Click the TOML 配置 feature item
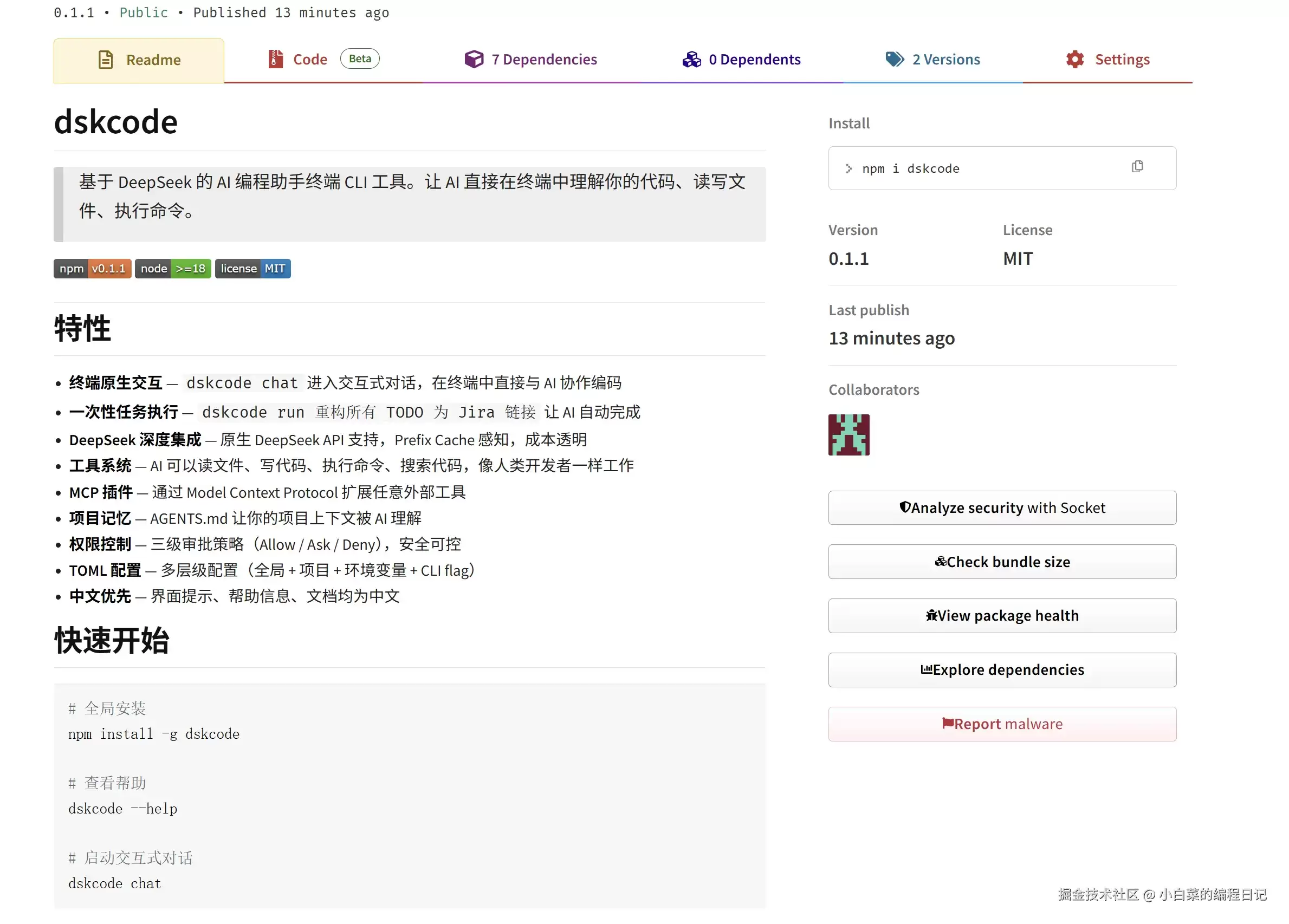The width and height of the screenshot is (1289, 924). point(271,570)
